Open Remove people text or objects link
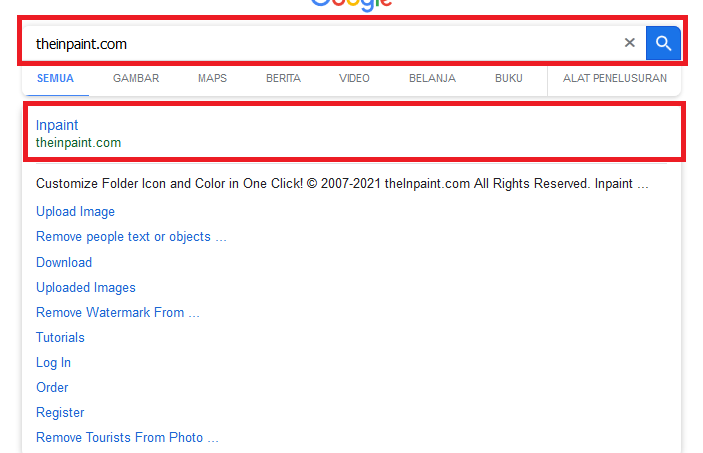The width and height of the screenshot is (703, 453). point(131,237)
